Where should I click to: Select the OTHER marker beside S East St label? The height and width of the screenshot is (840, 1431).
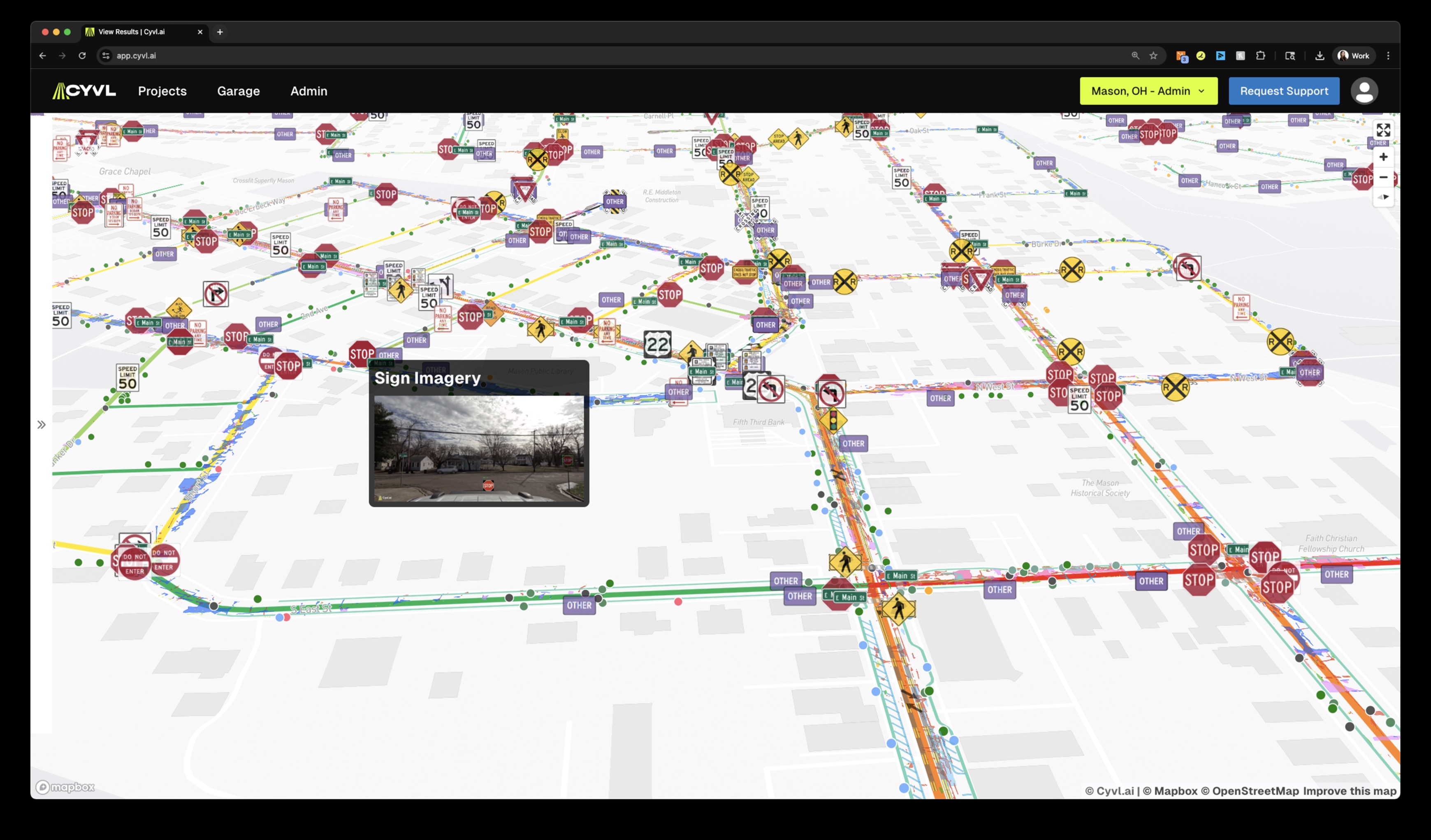[579, 605]
